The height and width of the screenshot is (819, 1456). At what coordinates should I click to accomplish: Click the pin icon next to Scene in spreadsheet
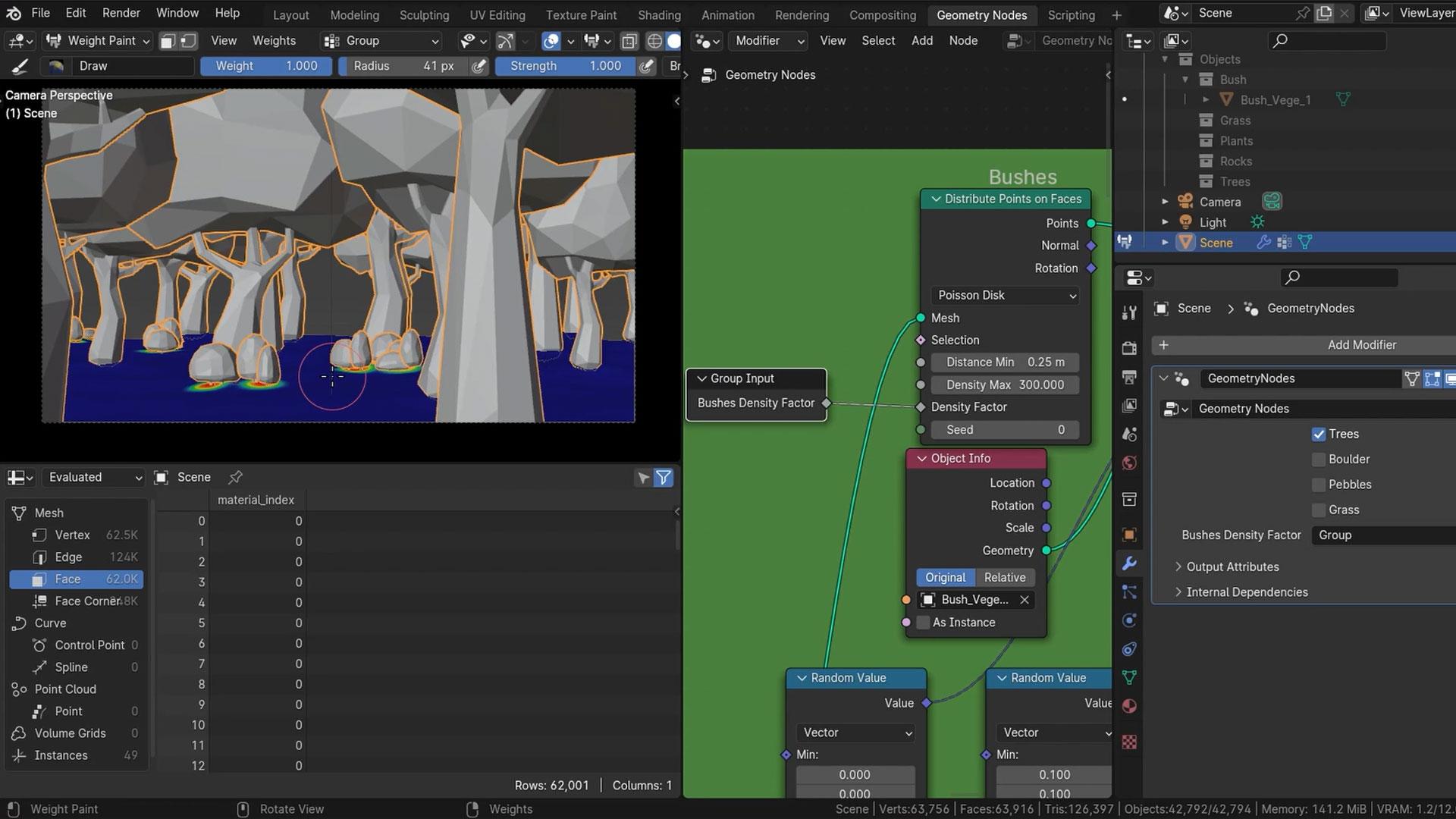click(236, 478)
